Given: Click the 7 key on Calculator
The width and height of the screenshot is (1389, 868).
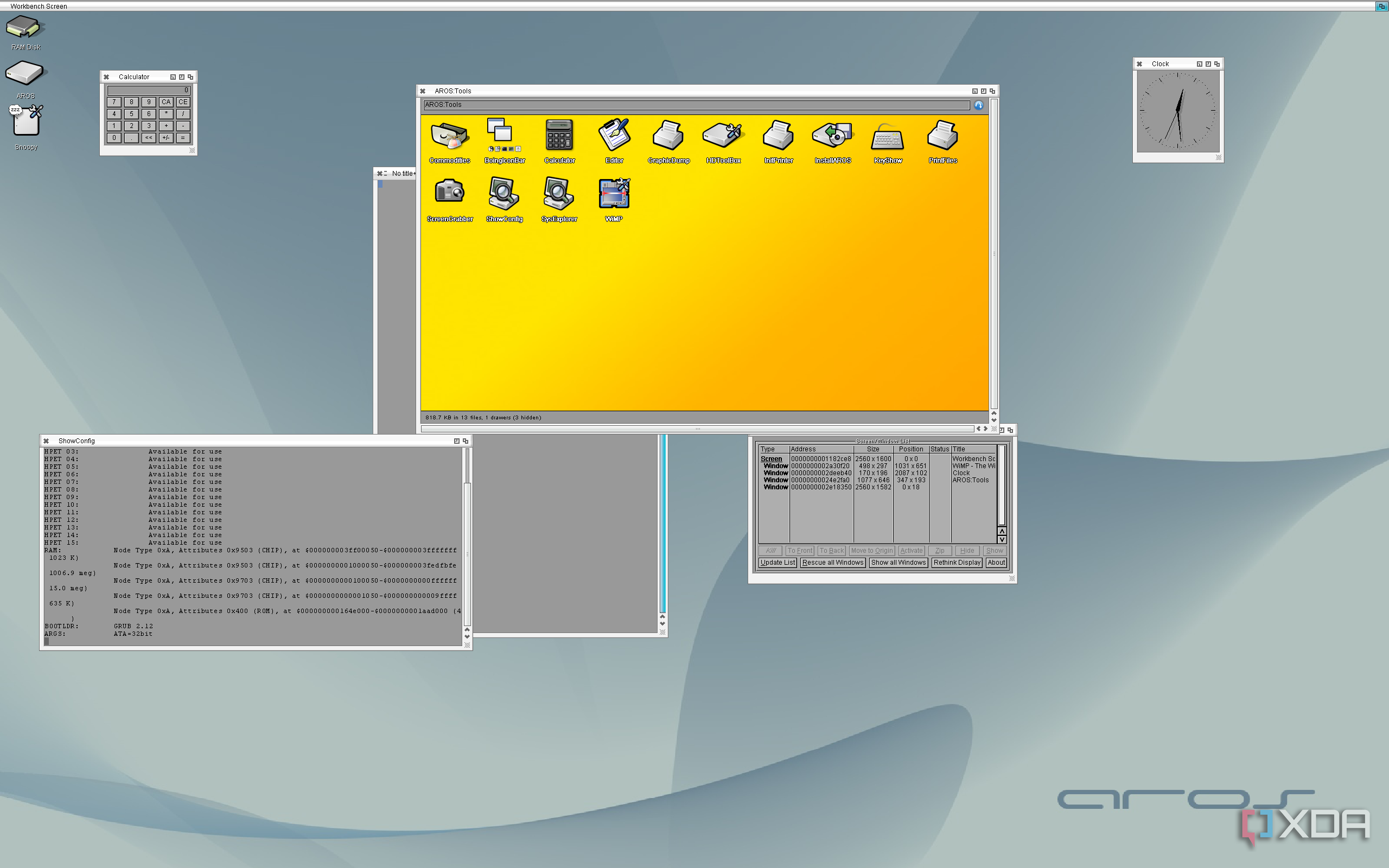Looking at the screenshot, I should click(114, 102).
